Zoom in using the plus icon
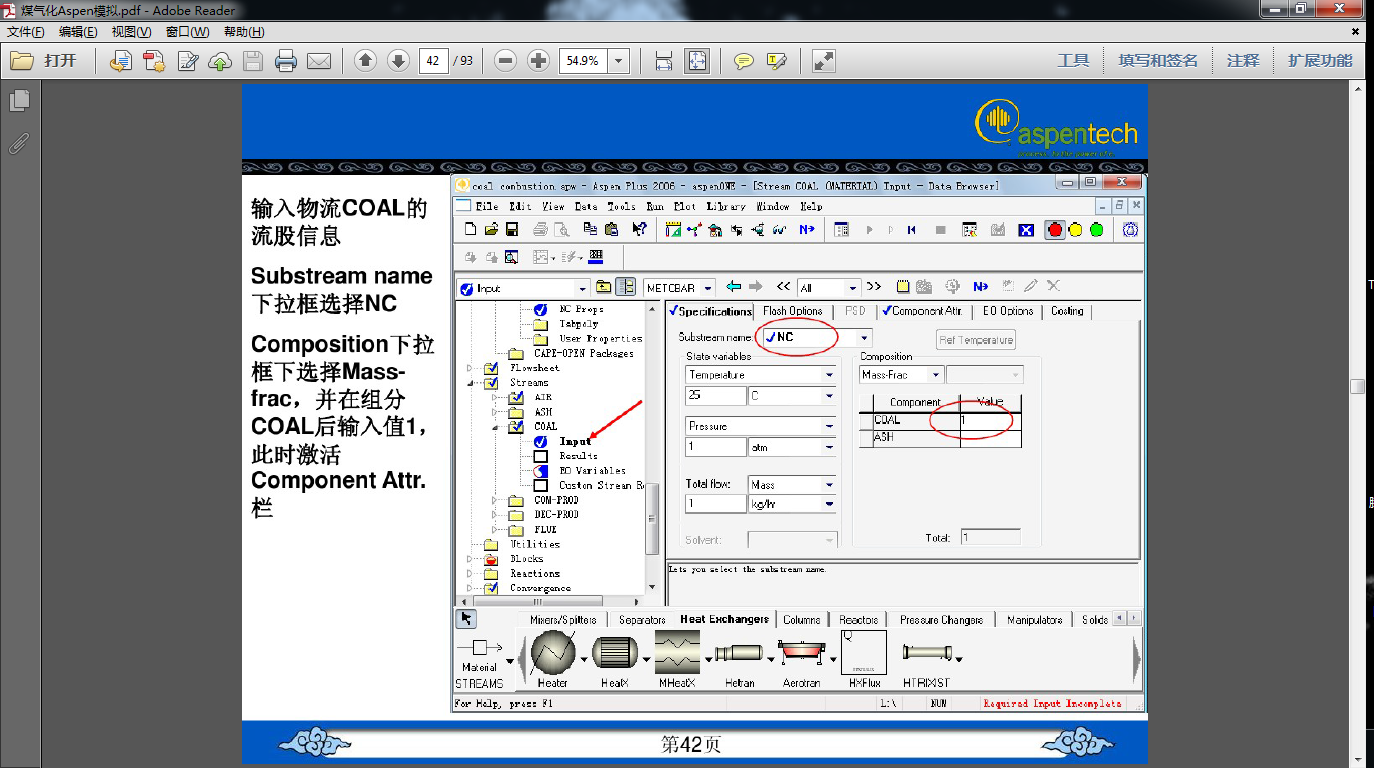Screen dimensions: 1374x768 538,61
